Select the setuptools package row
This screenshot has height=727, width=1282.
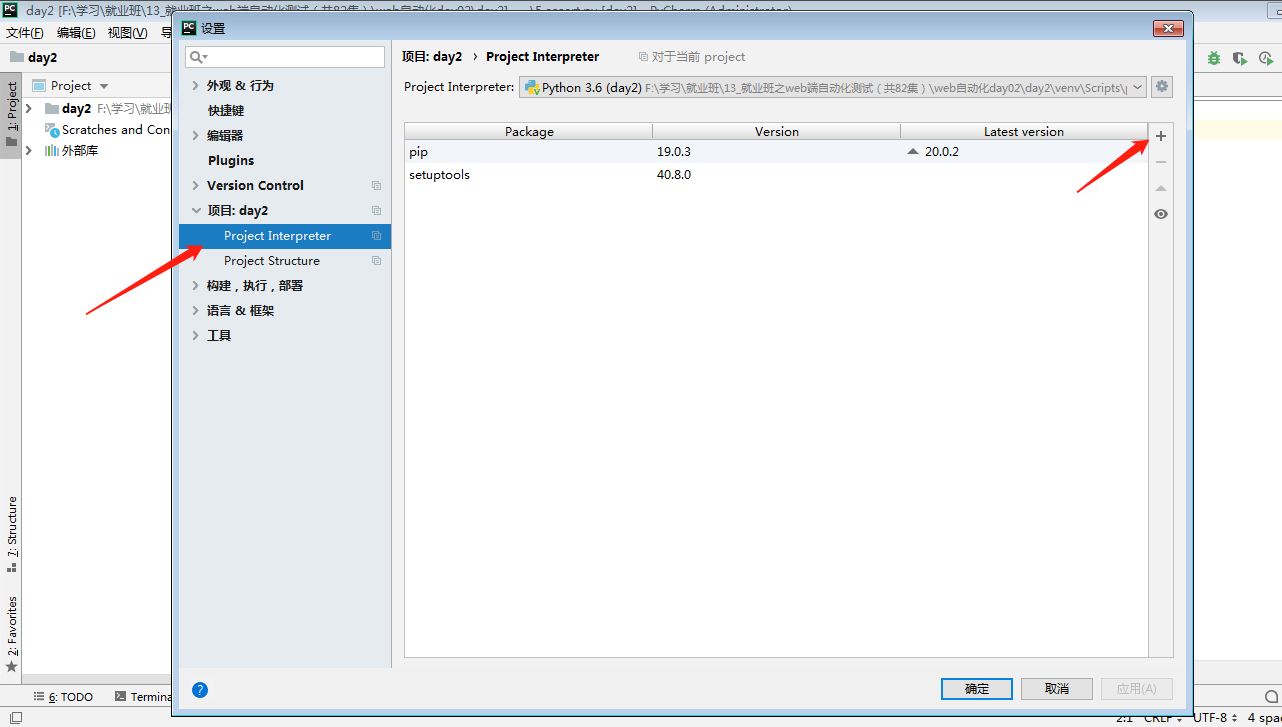click(776, 175)
